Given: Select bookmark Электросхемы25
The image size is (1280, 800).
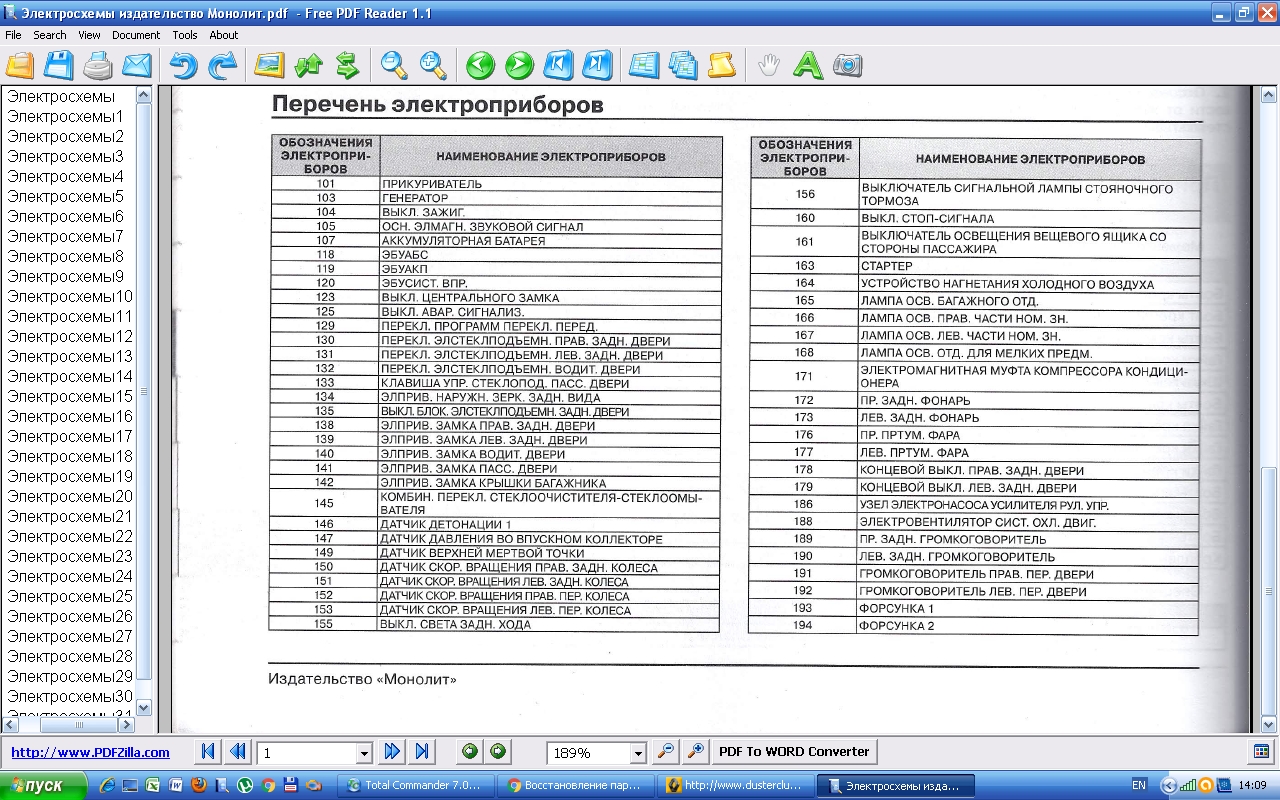Looking at the screenshot, I should (70, 597).
